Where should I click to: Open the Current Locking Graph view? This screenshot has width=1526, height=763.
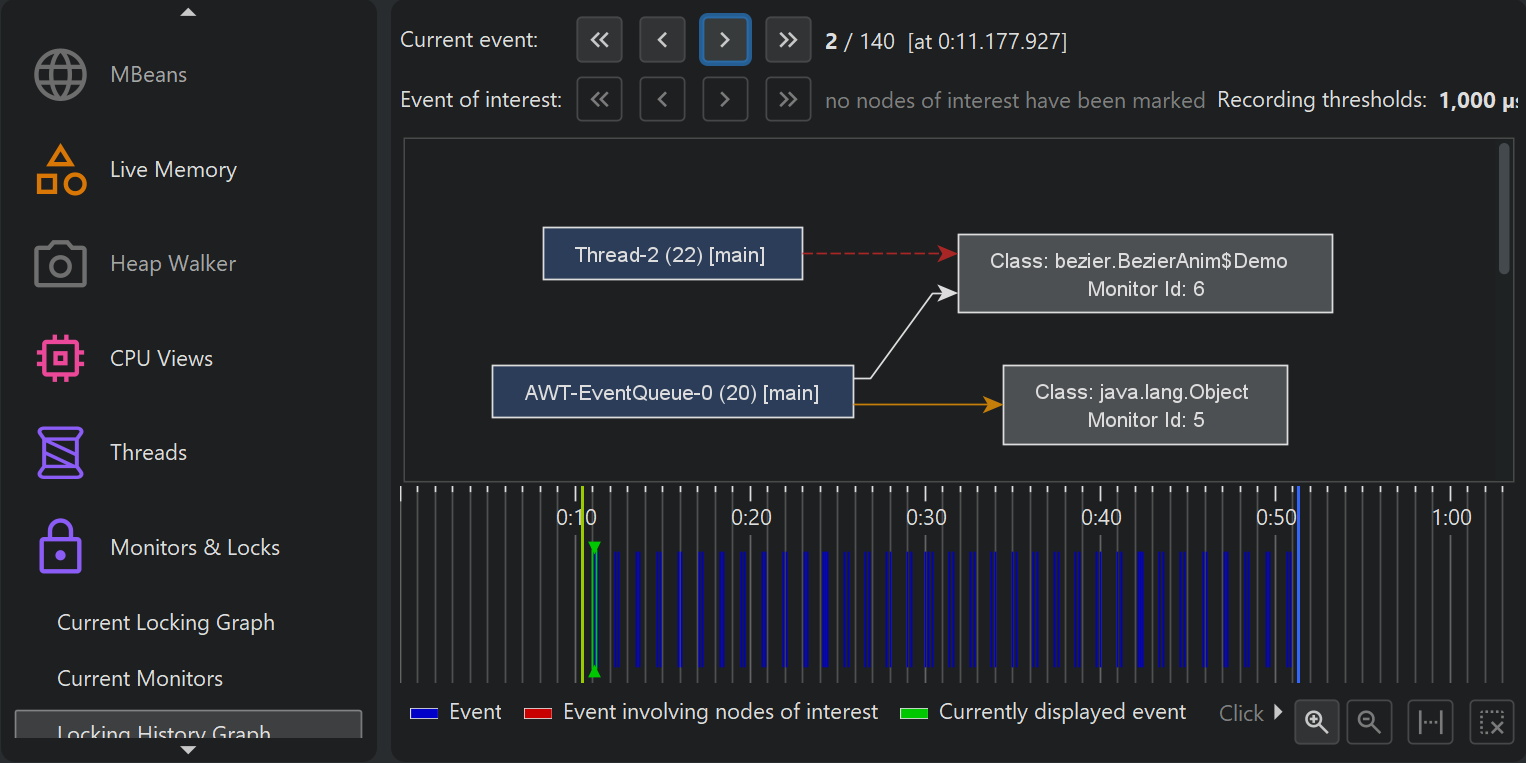pos(165,623)
